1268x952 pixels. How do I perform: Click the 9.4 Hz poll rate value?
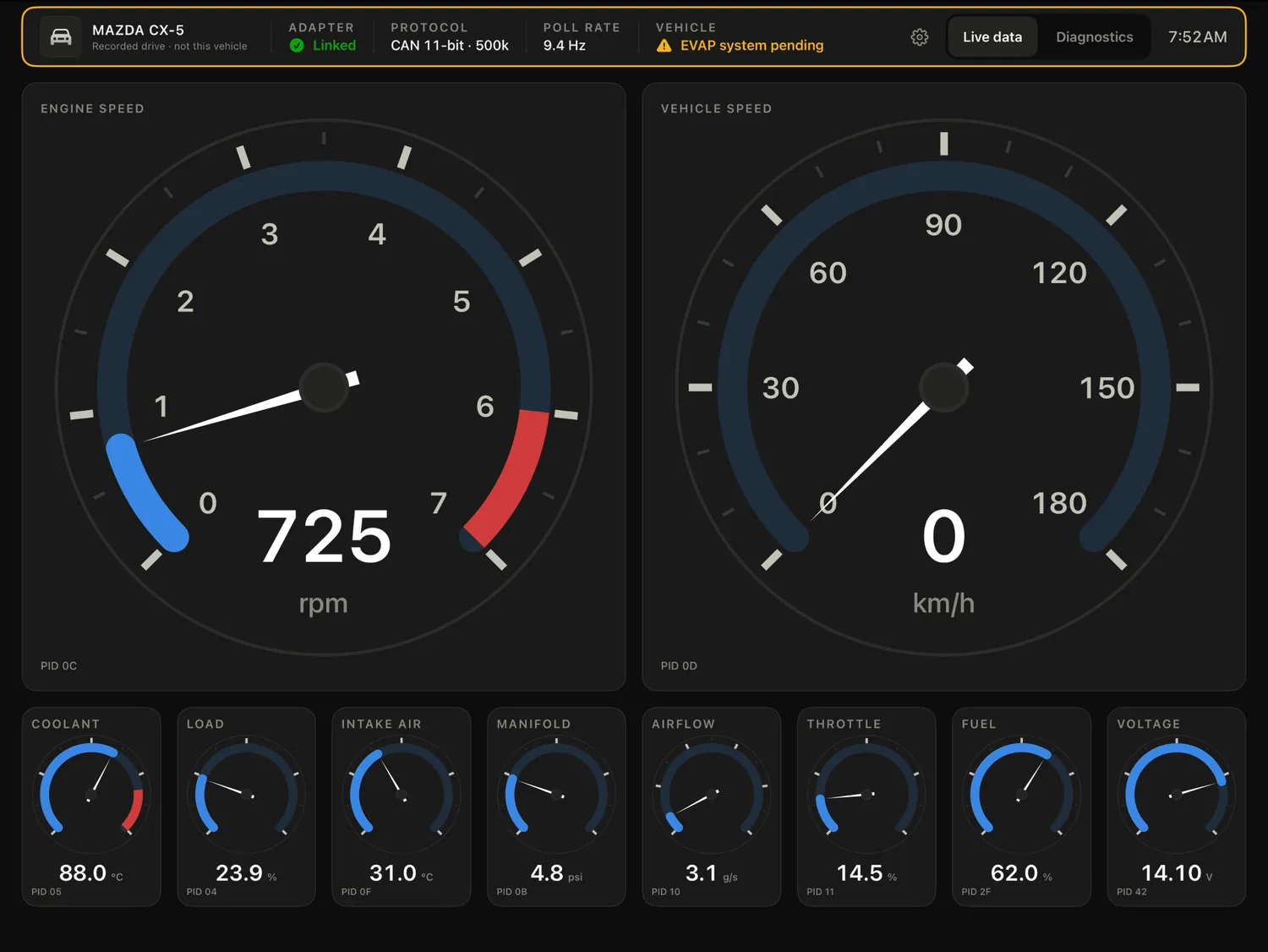(x=565, y=46)
